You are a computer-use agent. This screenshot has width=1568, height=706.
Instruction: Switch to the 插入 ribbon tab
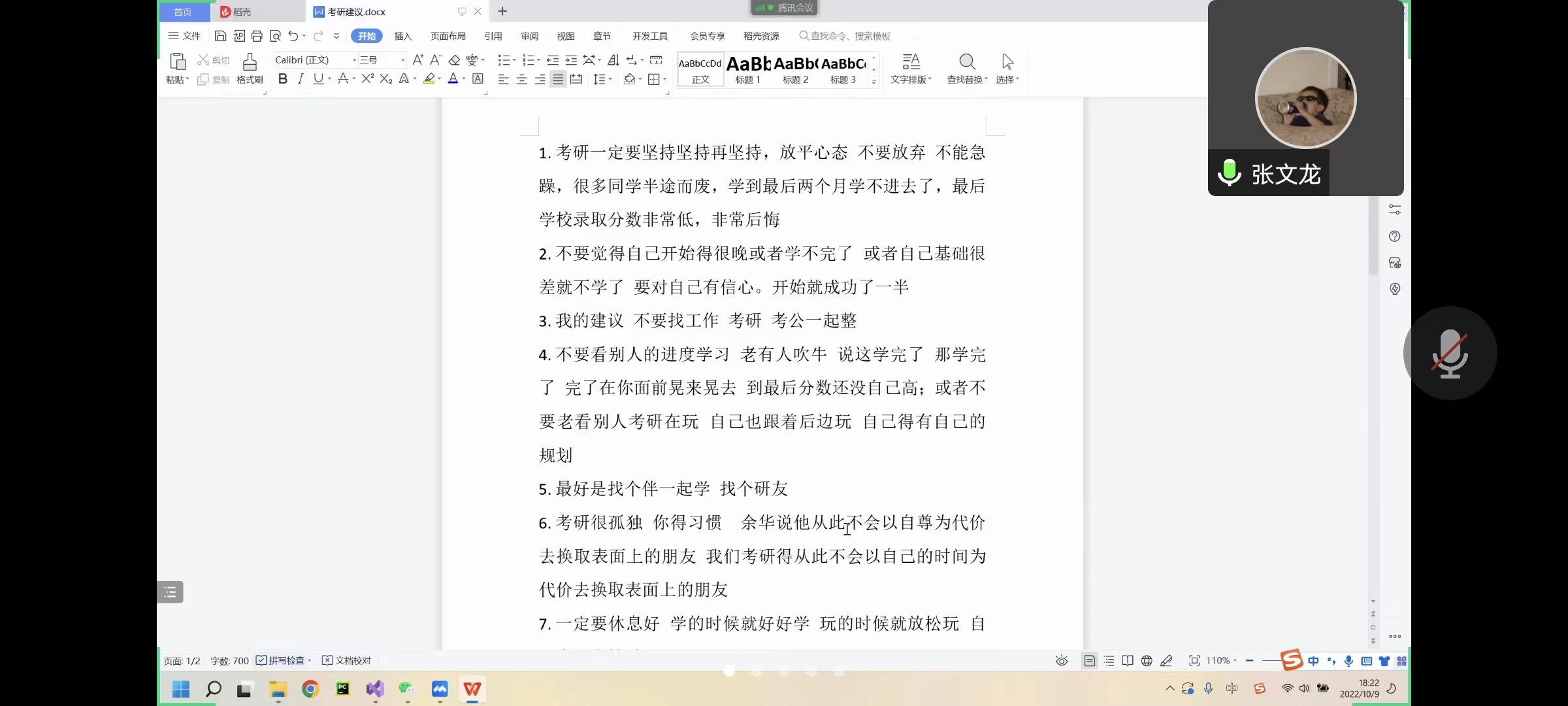tap(402, 36)
